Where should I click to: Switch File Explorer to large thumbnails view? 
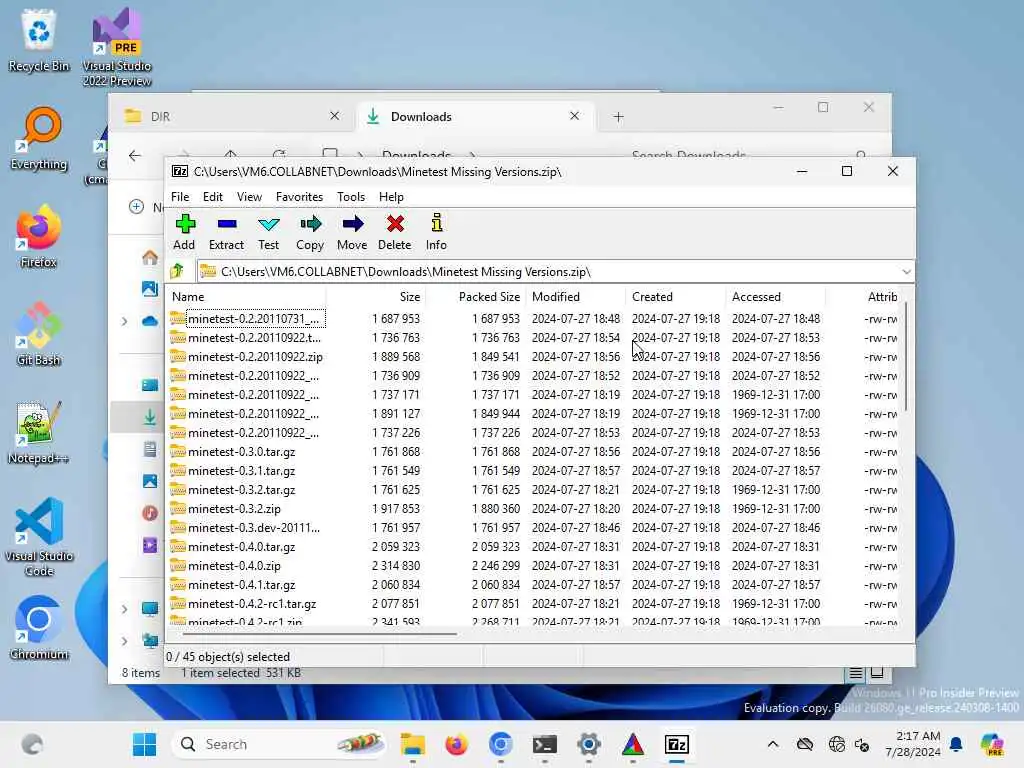coord(877,673)
